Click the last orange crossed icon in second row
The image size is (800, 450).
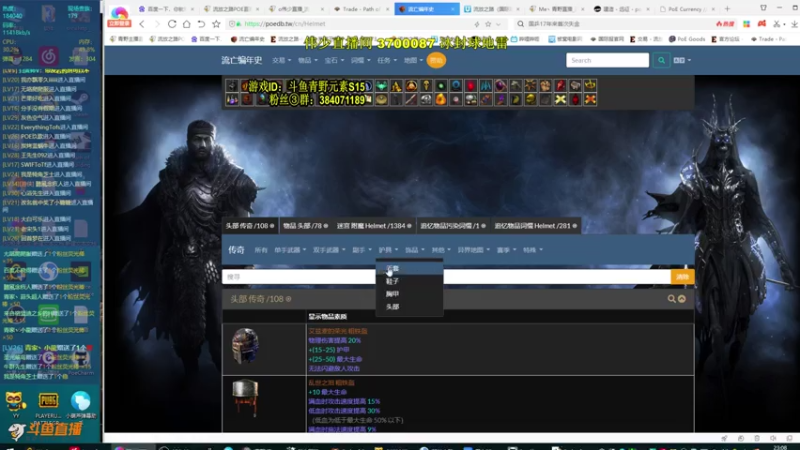point(590,99)
